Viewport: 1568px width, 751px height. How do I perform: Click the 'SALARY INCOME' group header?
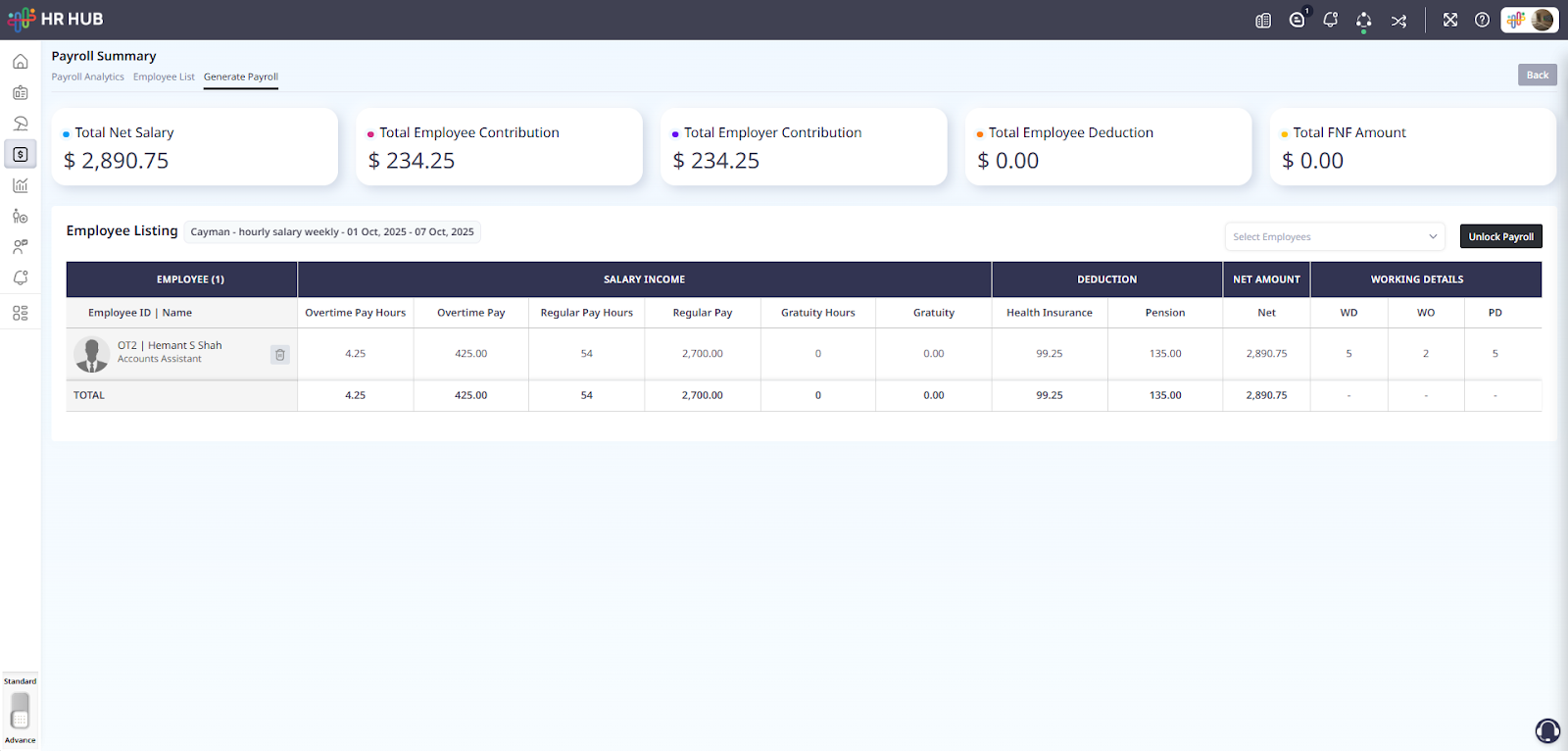point(645,279)
